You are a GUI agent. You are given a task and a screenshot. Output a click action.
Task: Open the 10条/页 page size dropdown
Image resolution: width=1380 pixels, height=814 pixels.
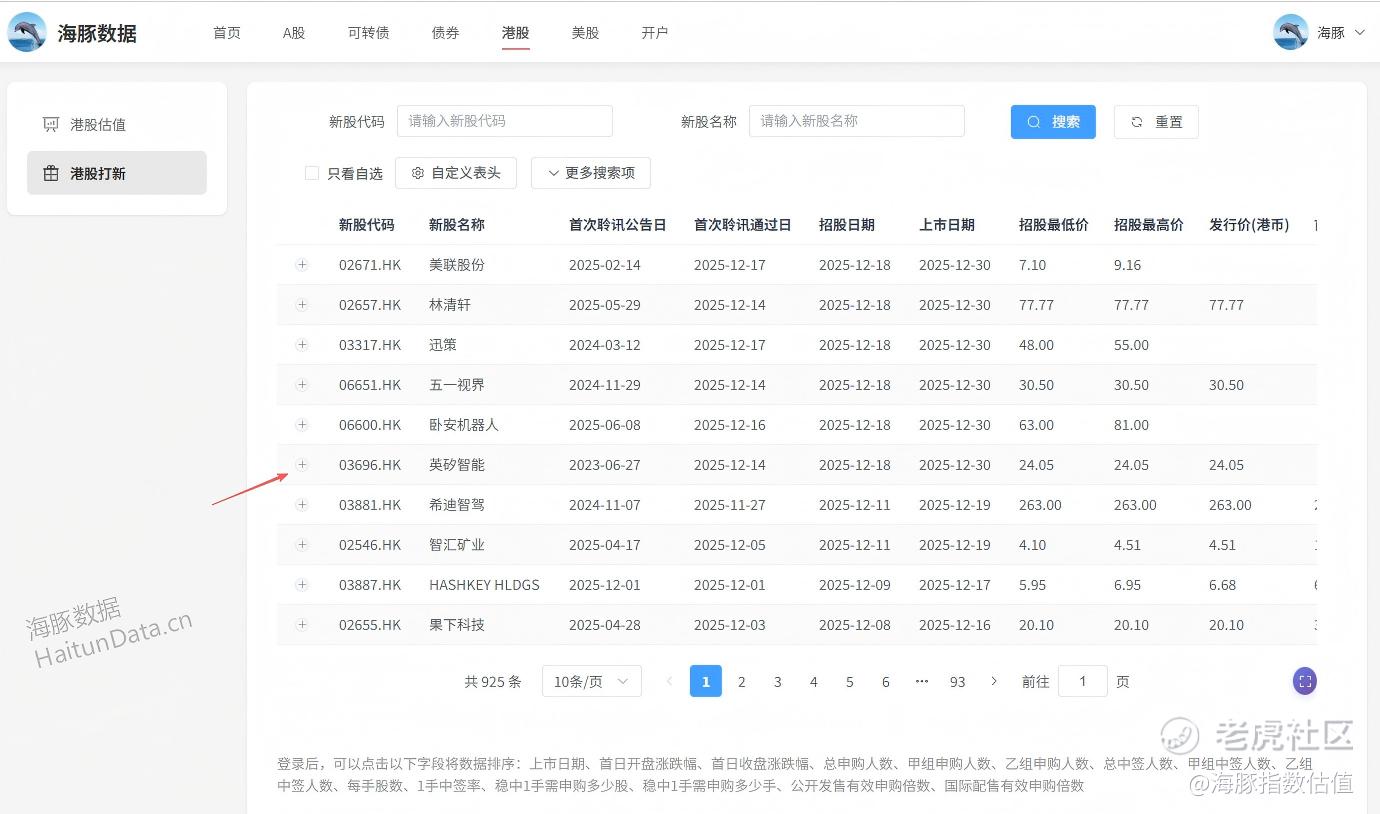click(x=591, y=681)
